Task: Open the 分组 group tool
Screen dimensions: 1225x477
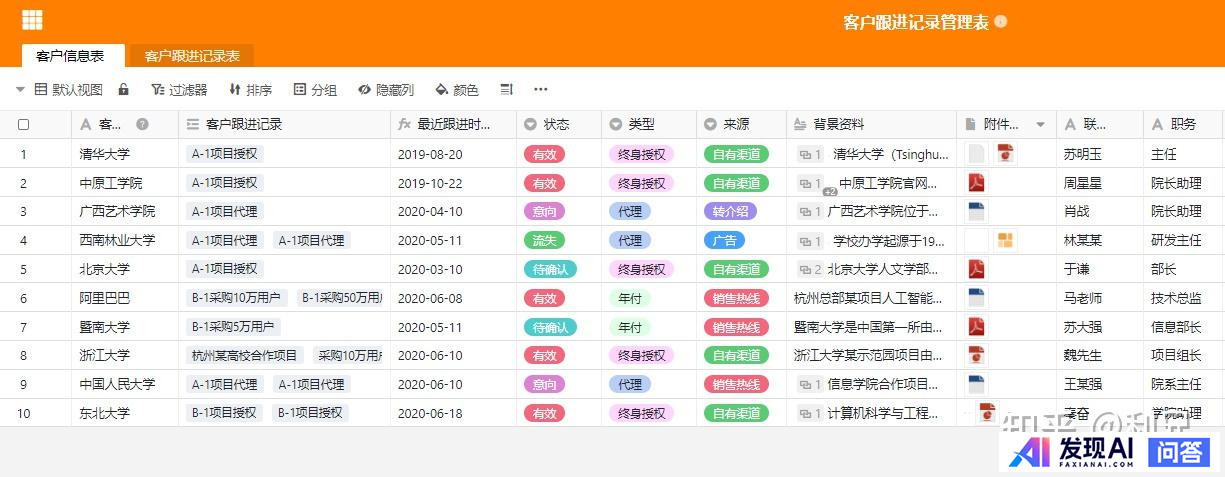Action: point(315,89)
